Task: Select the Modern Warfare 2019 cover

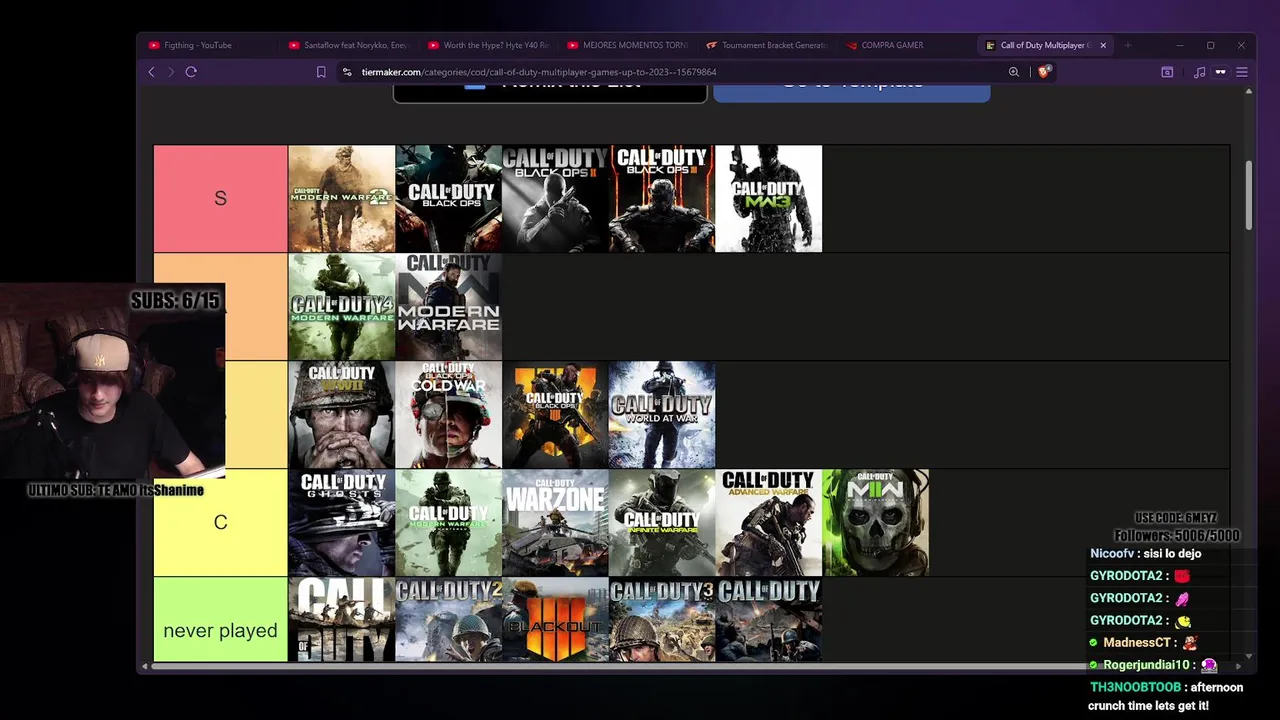Action: [449, 306]
